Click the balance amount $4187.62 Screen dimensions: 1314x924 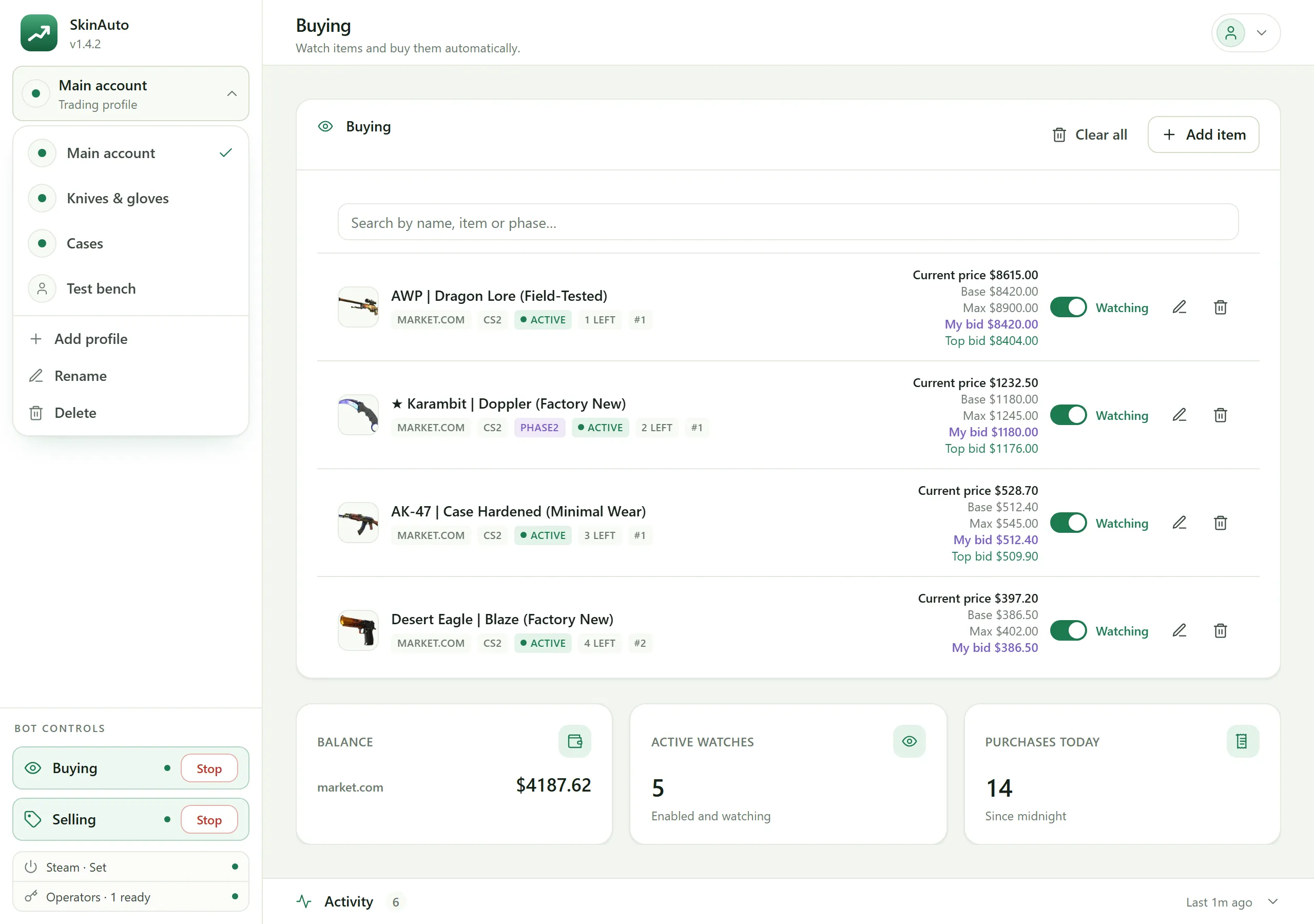click(x=553, y=785)
